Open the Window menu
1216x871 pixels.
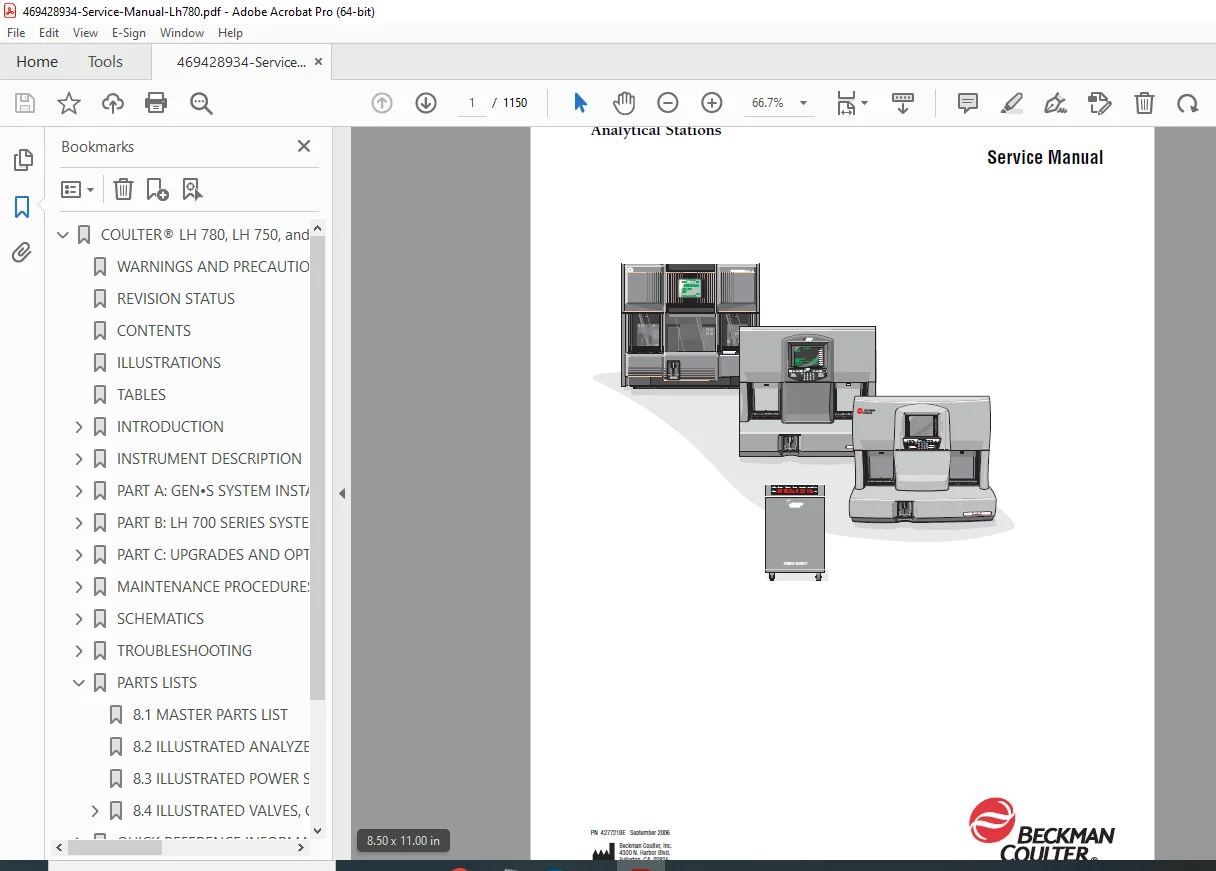(x=182, y=33)
